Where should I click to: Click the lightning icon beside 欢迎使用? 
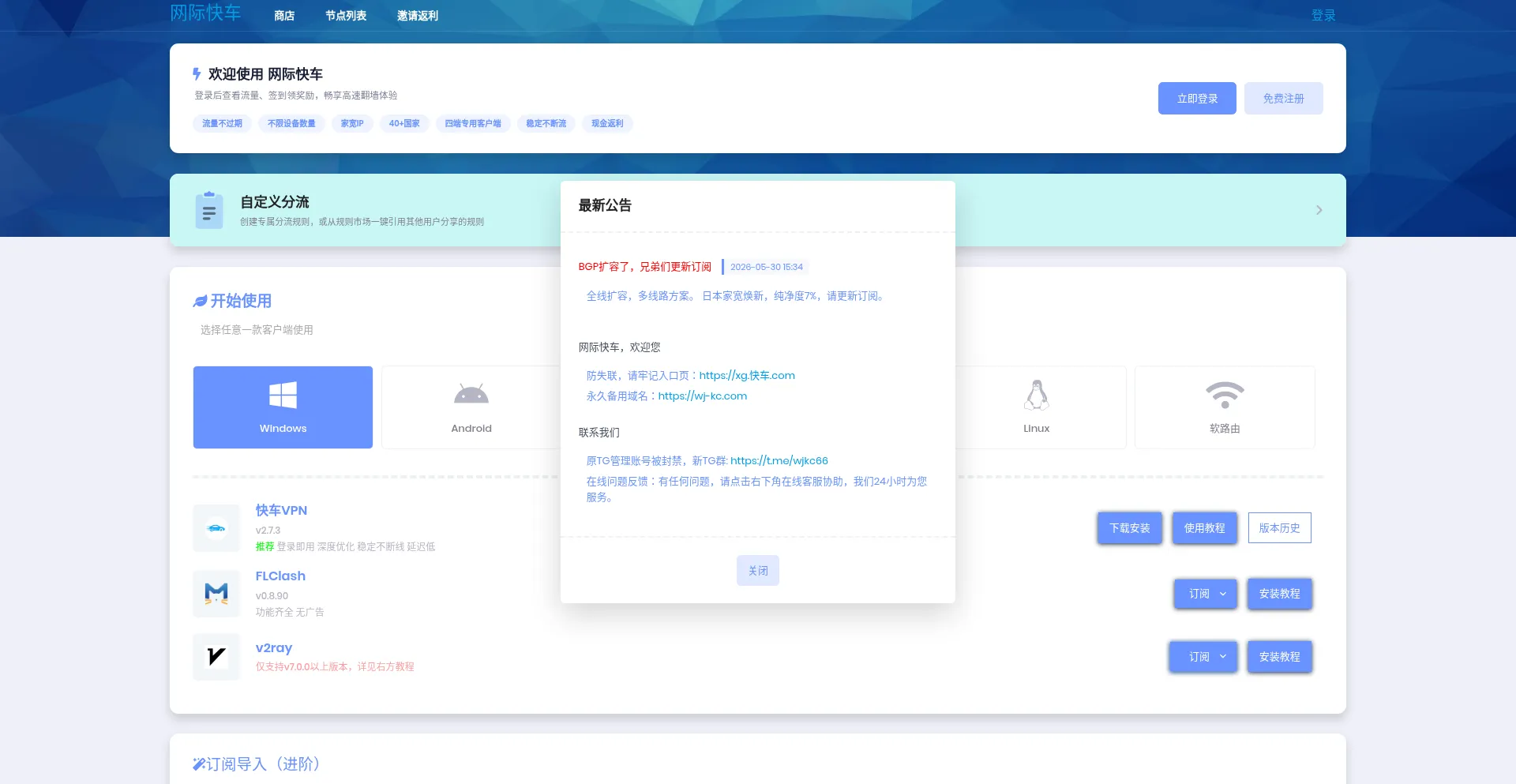click(x=197, y=74)
